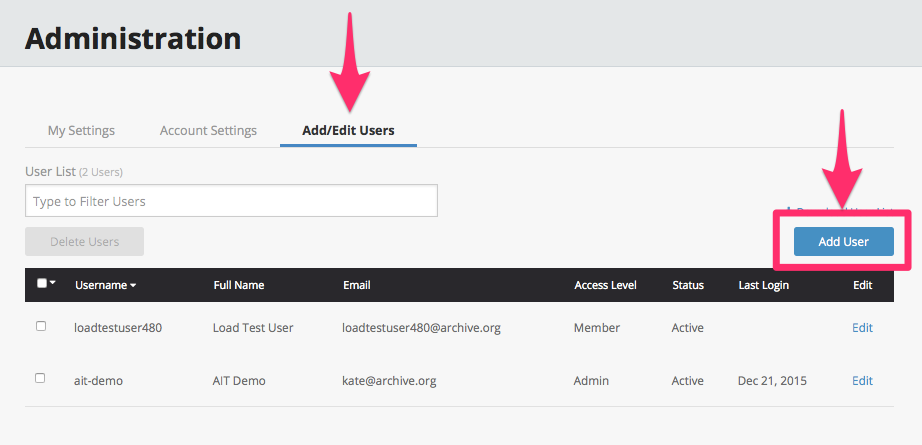Click the Full Name column header
Screen dimensions: 922x445
[239, 285]
